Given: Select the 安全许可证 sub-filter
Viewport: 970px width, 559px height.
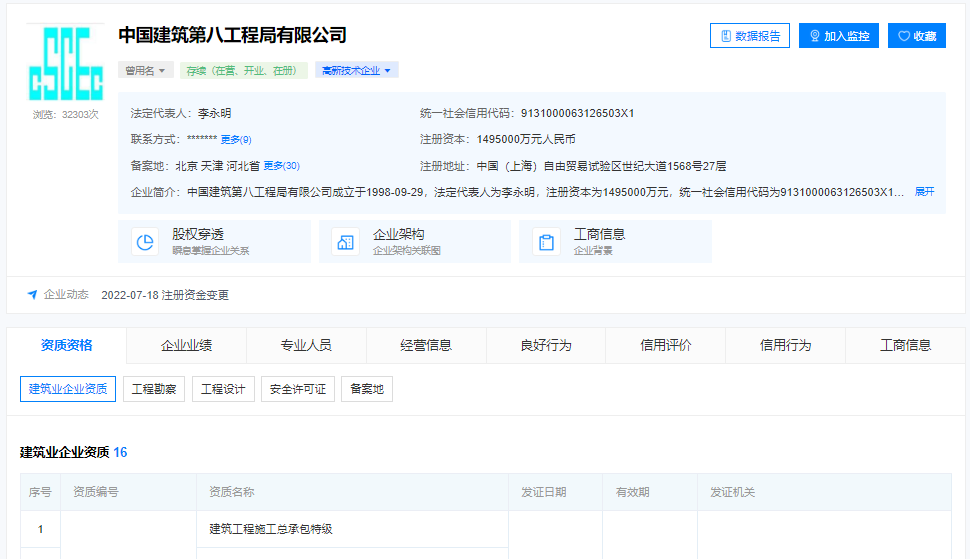Looking at the screenshot, I should 297,389.
